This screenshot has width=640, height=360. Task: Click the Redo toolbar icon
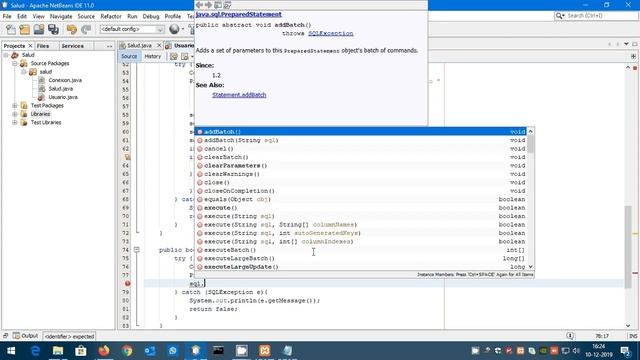[86, 29]
